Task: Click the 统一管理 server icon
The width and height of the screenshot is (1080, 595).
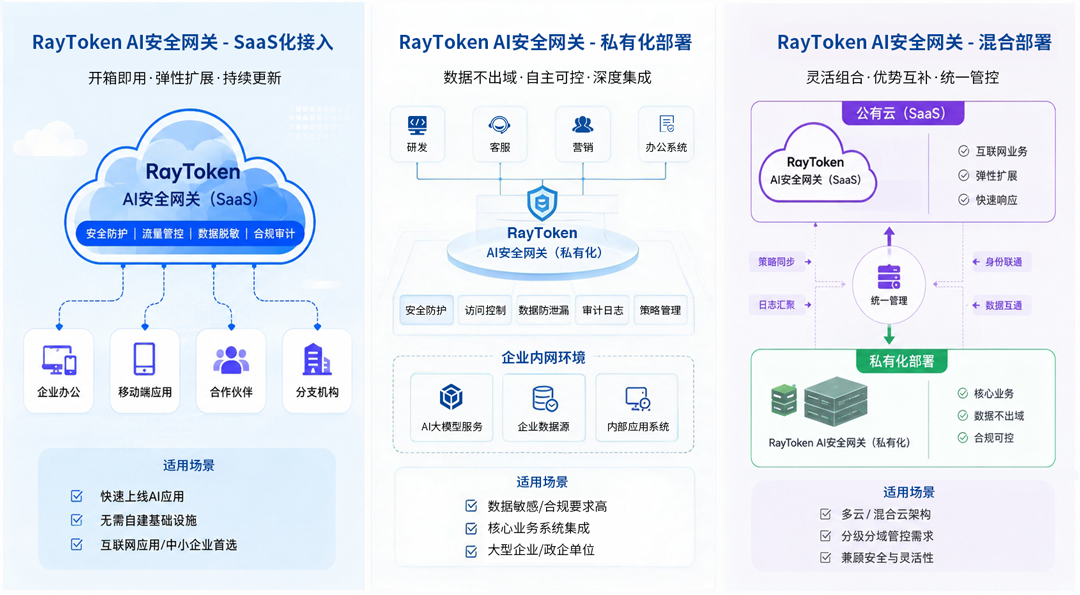Action: click(x=889, y=277)
